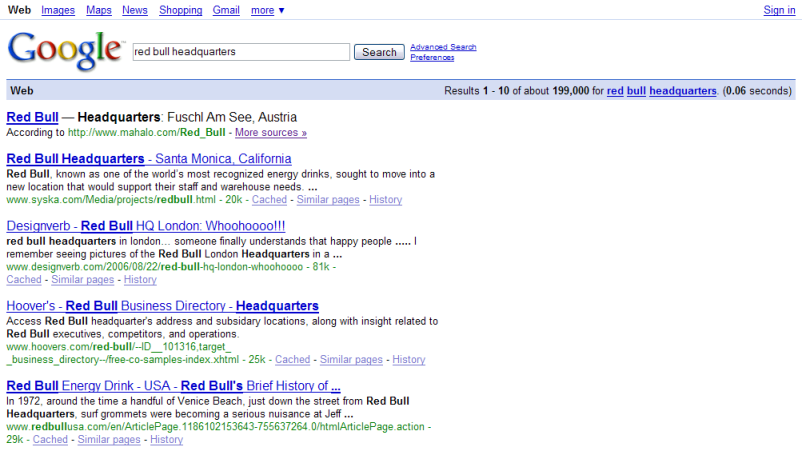The width and height of the screenshot is (802, 459).
Task: Open Cached link for redbullusa.com result
Action: (x=50, y=439)
